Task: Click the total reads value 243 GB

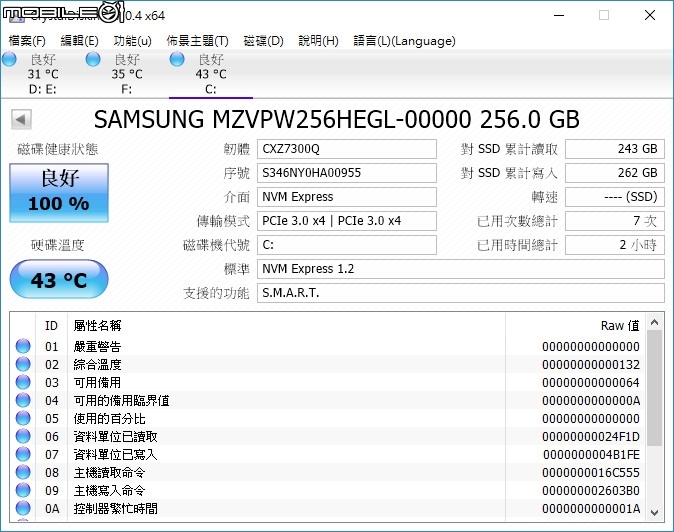Action: pyautogui.click(x=615, y=149)
